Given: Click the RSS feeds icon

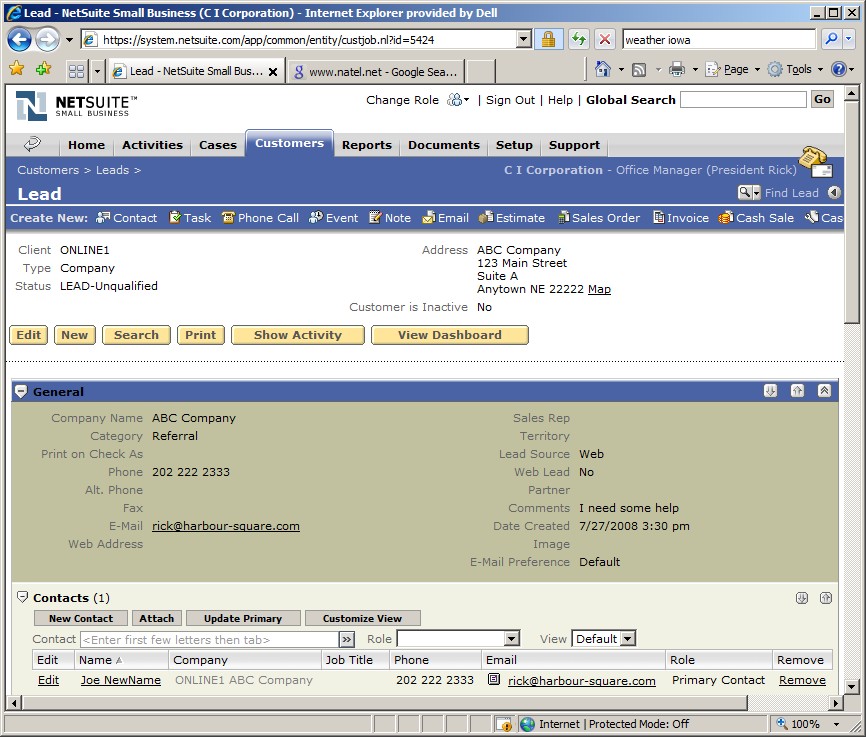Looking at the screenshot, I should click(639, 70).
